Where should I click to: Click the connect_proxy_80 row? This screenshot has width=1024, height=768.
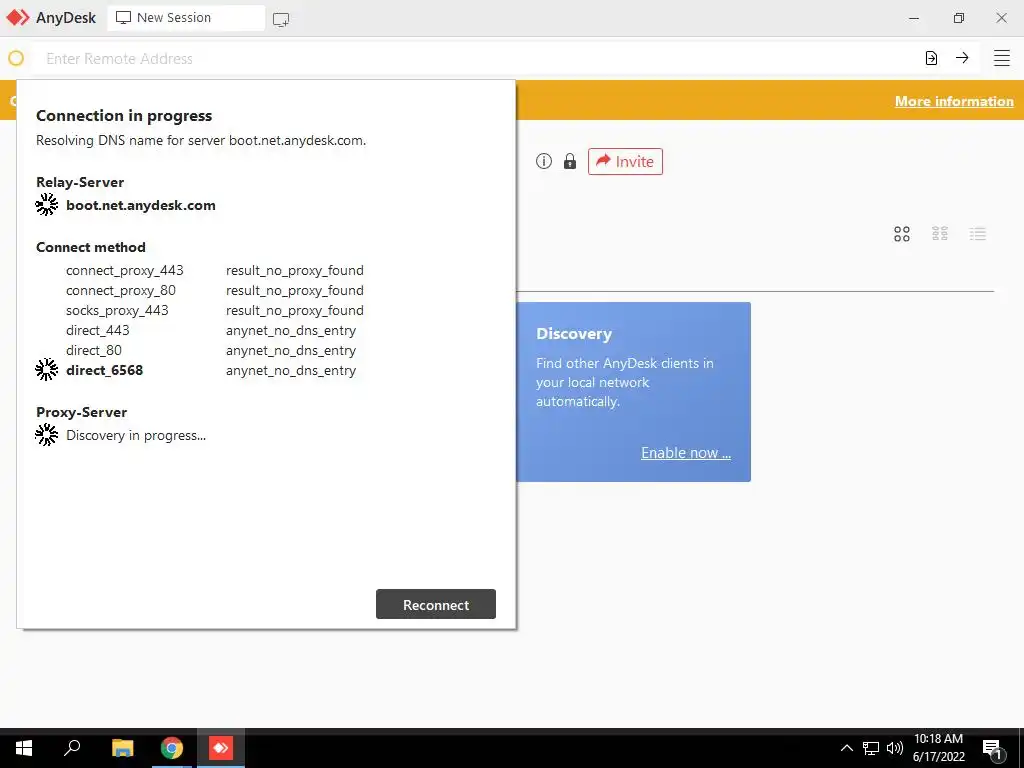(x=214, y=291)
